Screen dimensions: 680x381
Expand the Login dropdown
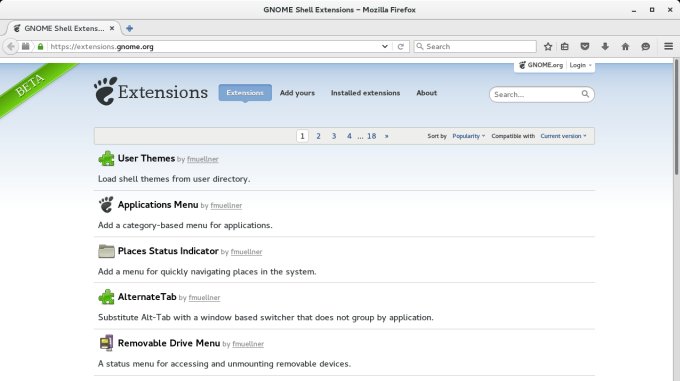click(580, 65)
